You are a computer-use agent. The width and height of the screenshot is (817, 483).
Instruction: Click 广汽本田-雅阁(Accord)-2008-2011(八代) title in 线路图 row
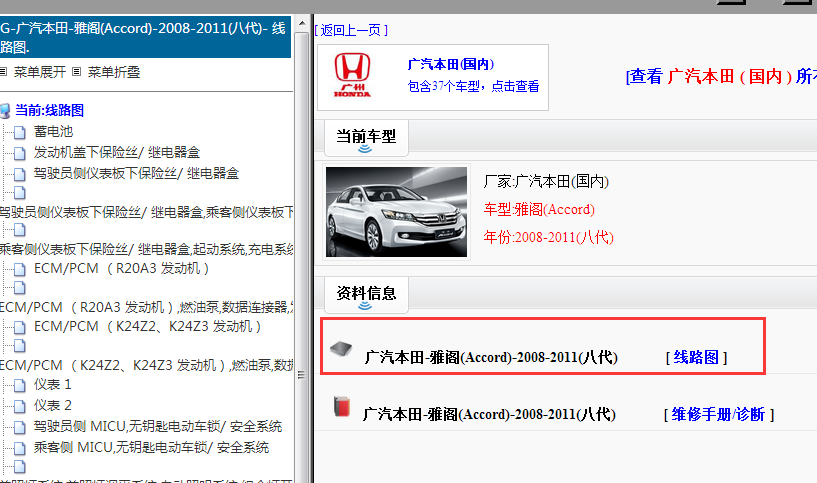(x=491, y=357)
